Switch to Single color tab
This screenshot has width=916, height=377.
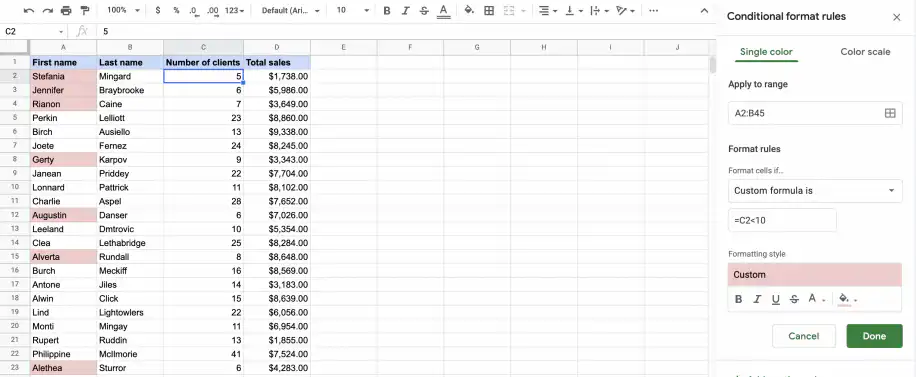point(766,51)
